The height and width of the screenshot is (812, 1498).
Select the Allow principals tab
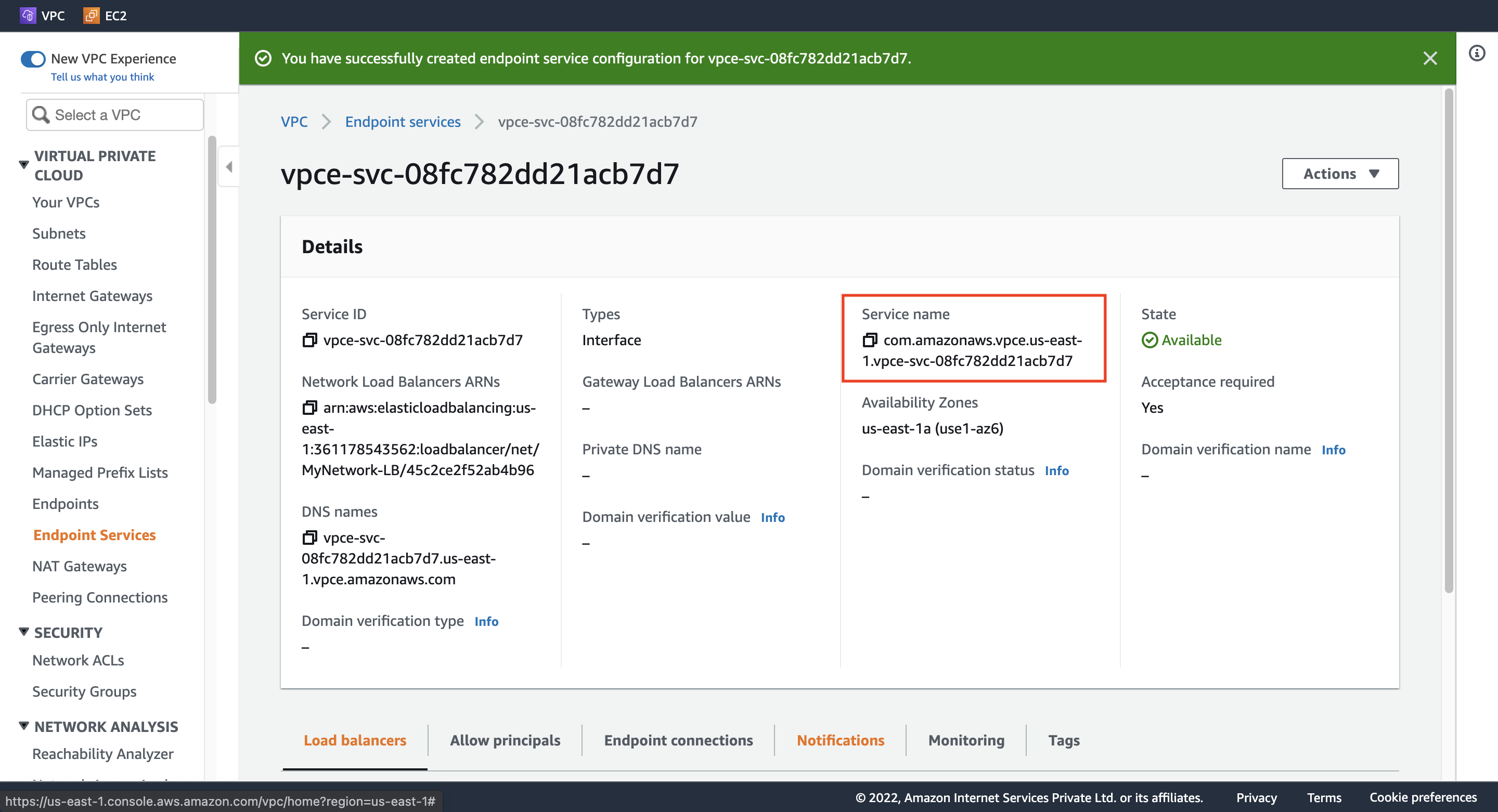[505, 740]
